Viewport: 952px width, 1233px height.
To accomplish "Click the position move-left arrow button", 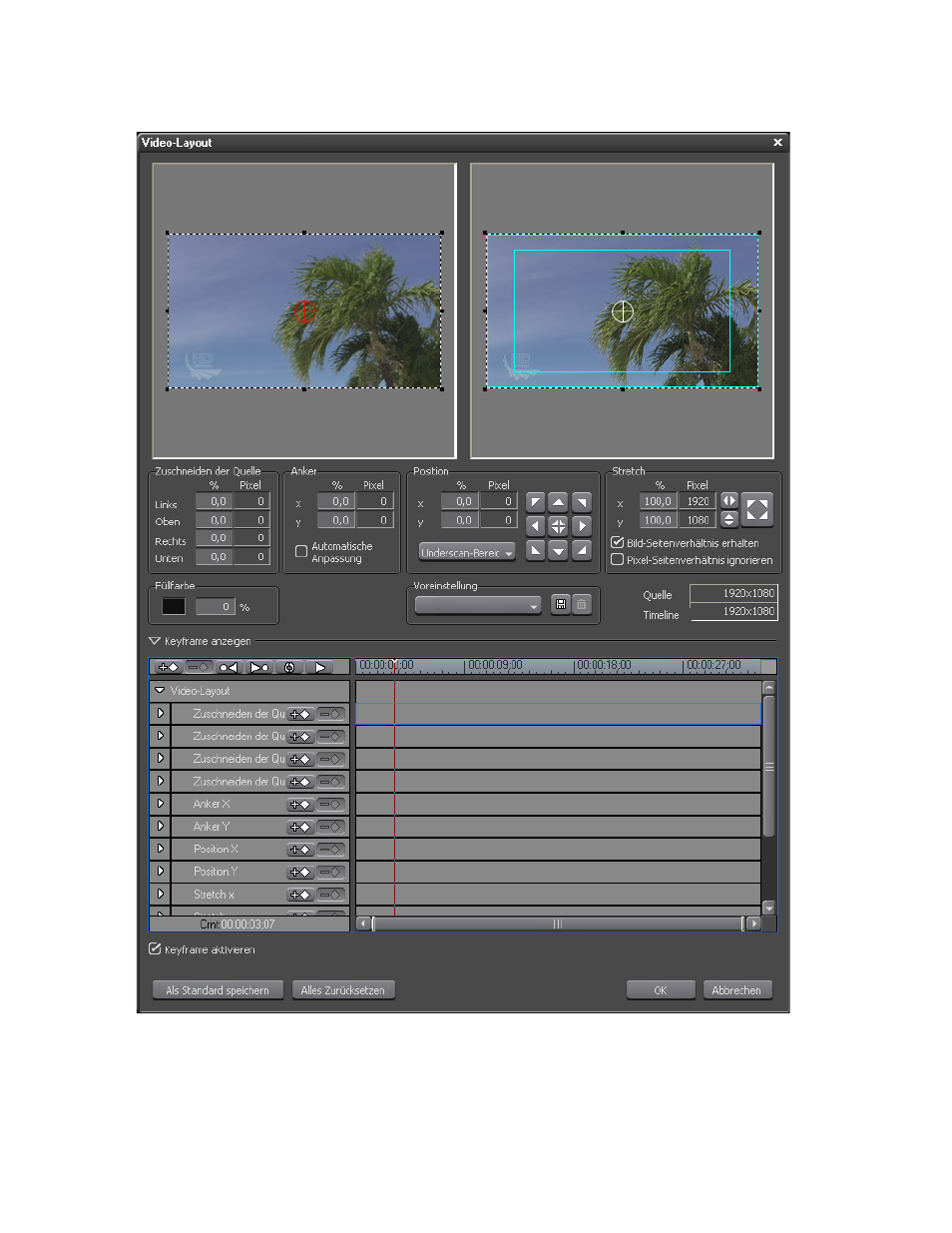I will [536, 526].
